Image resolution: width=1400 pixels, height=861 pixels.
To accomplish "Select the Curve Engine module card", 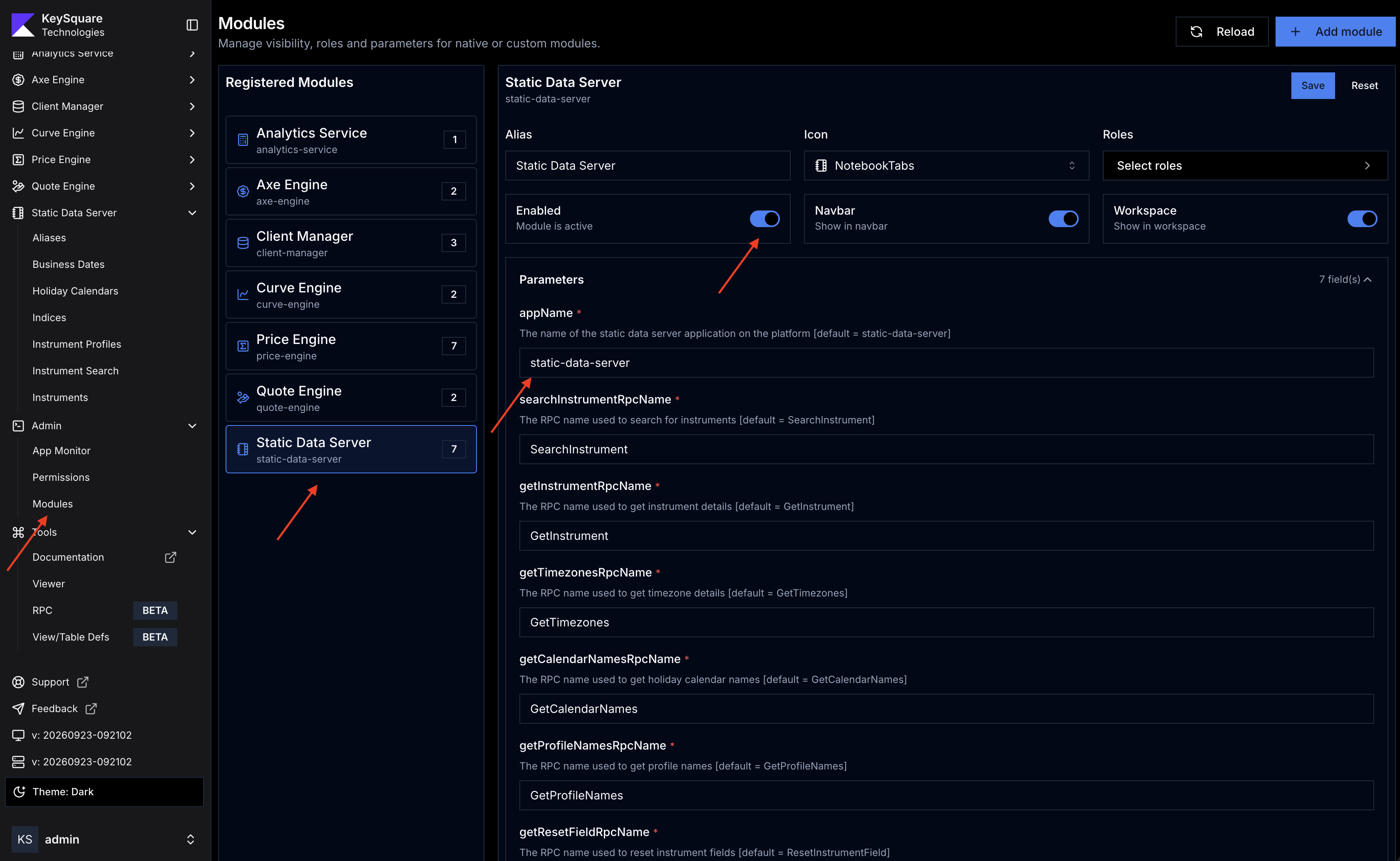I will point(351,294).
